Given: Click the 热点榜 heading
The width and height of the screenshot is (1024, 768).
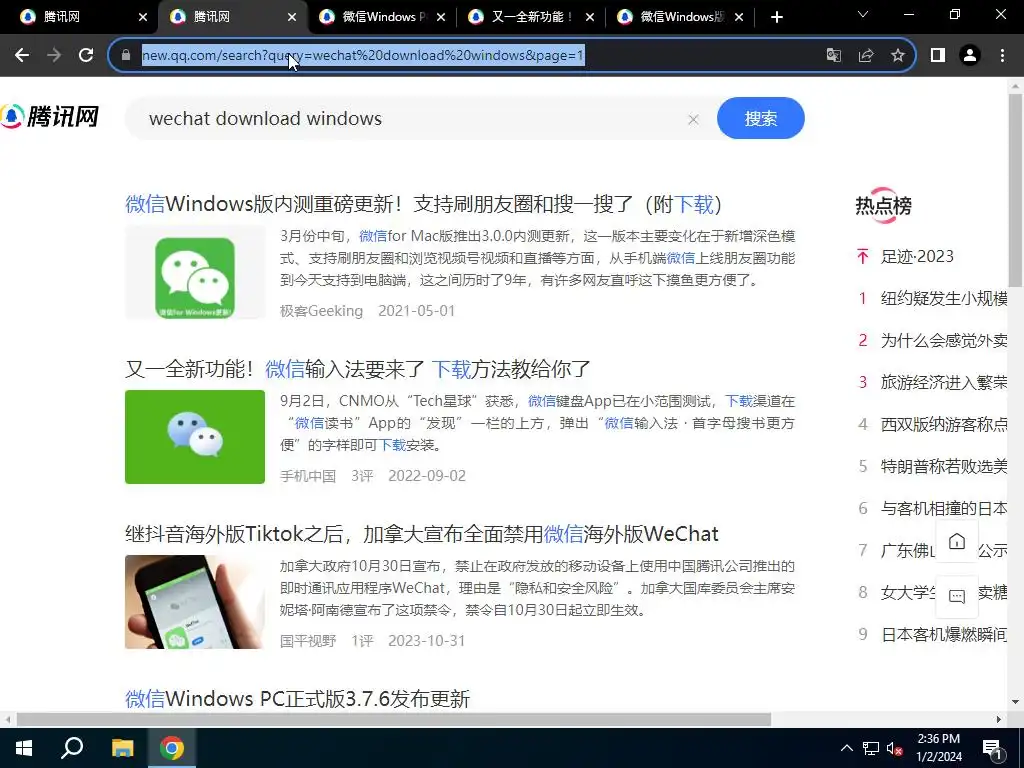Looking at the screenshot, I should click(884, 206).
